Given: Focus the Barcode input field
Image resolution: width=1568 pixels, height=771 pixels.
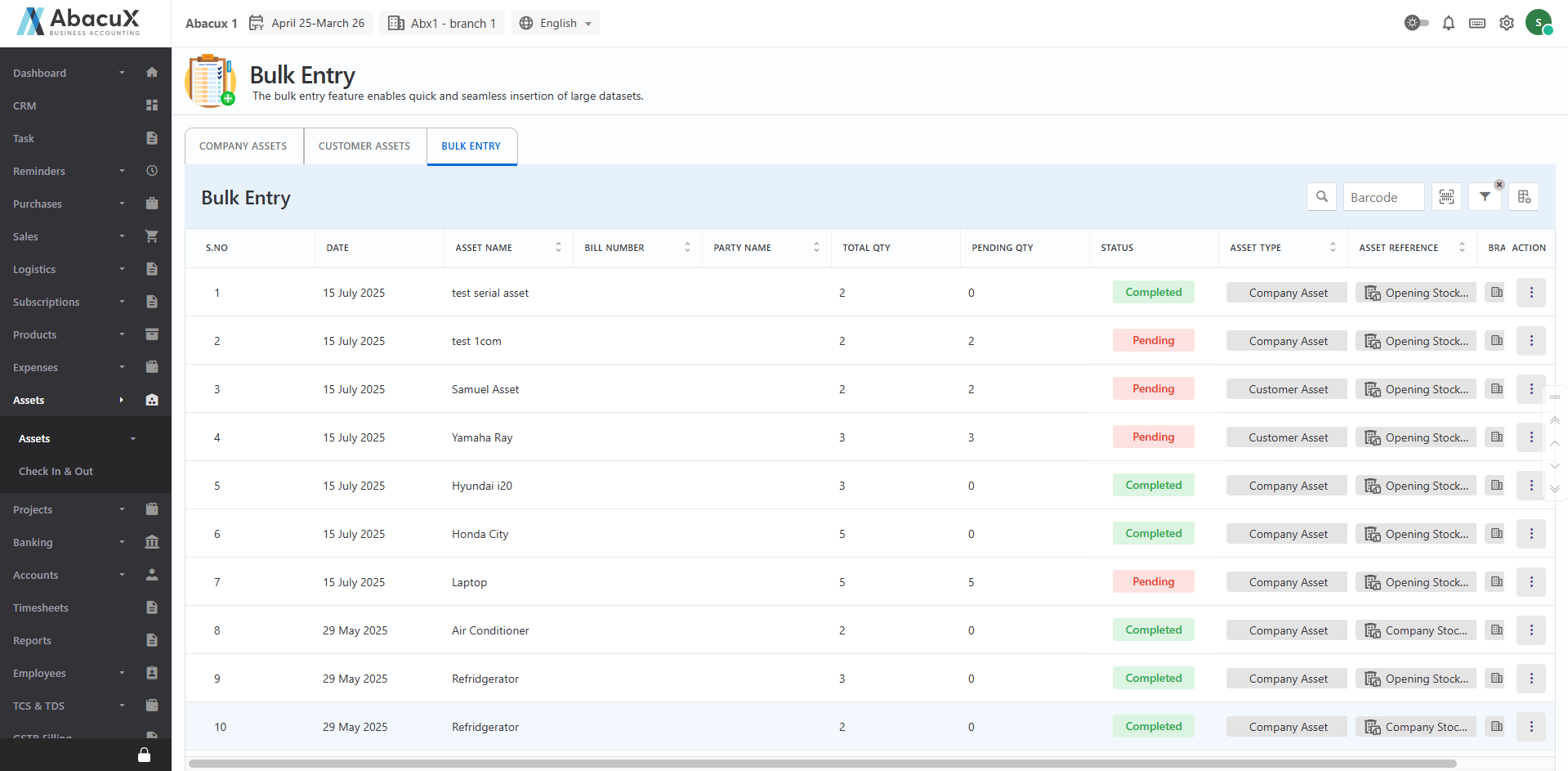Looking at the screenshot, I should coord(1383,197).
